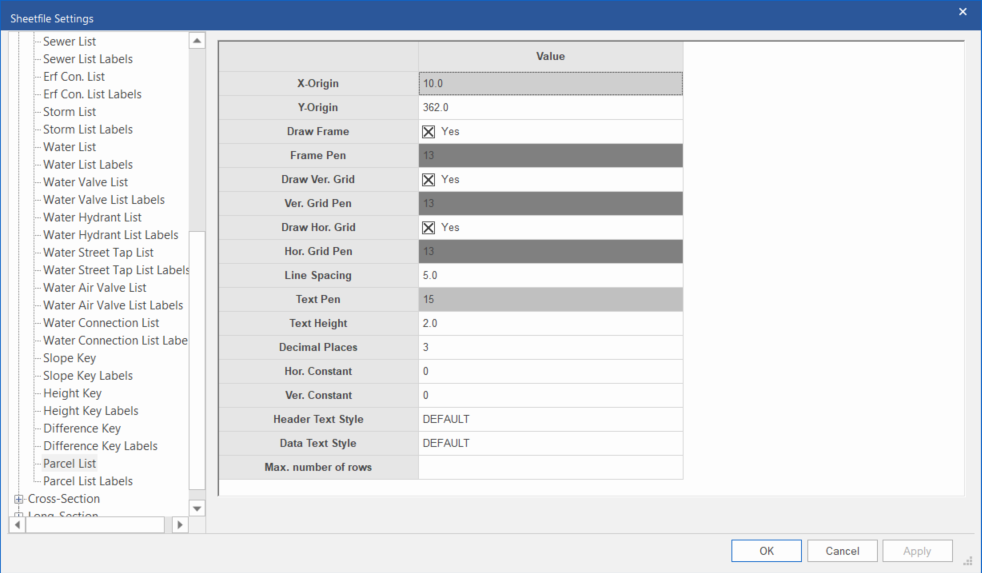Image resolution: width=982 pixels, height=573 pixels.
Task: Edit the Y-Origin value field
Action: pos(550,107)
